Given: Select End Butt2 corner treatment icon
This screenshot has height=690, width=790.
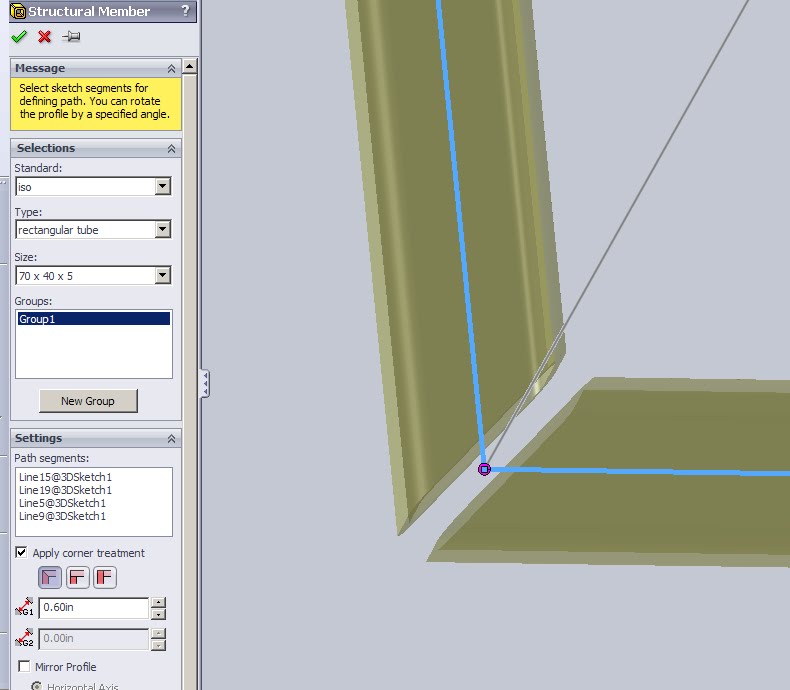Looking at the screenshot, I should click(104, 577).
